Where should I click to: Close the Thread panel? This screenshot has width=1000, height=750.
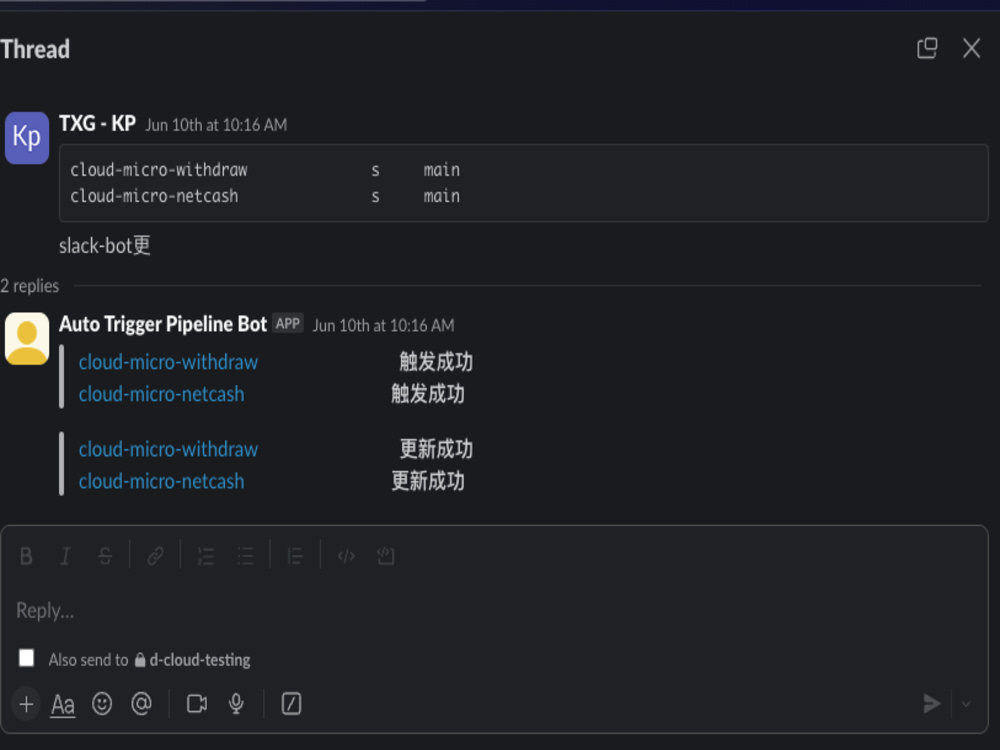click(971, 48)
